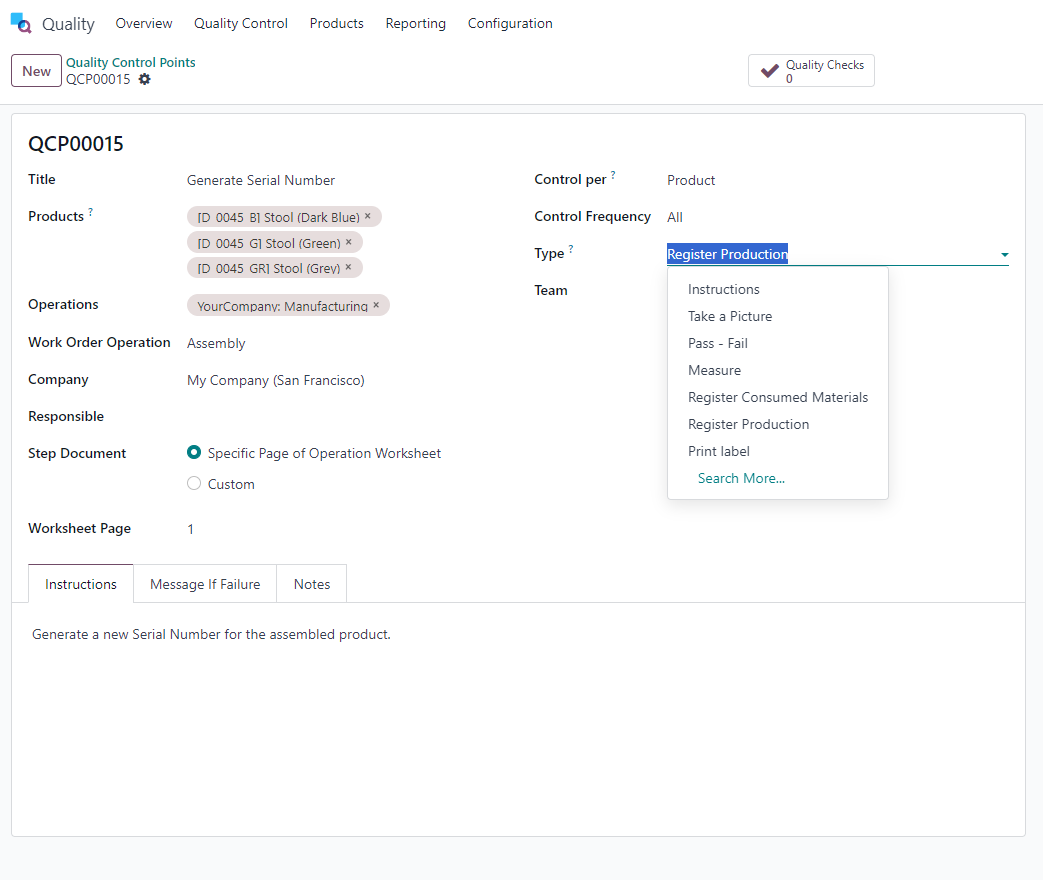Choose Pass - Fail from Type dropdown
Viewport: 1043px width, 880px height.
pyautogui.click(x=717, y=343)
